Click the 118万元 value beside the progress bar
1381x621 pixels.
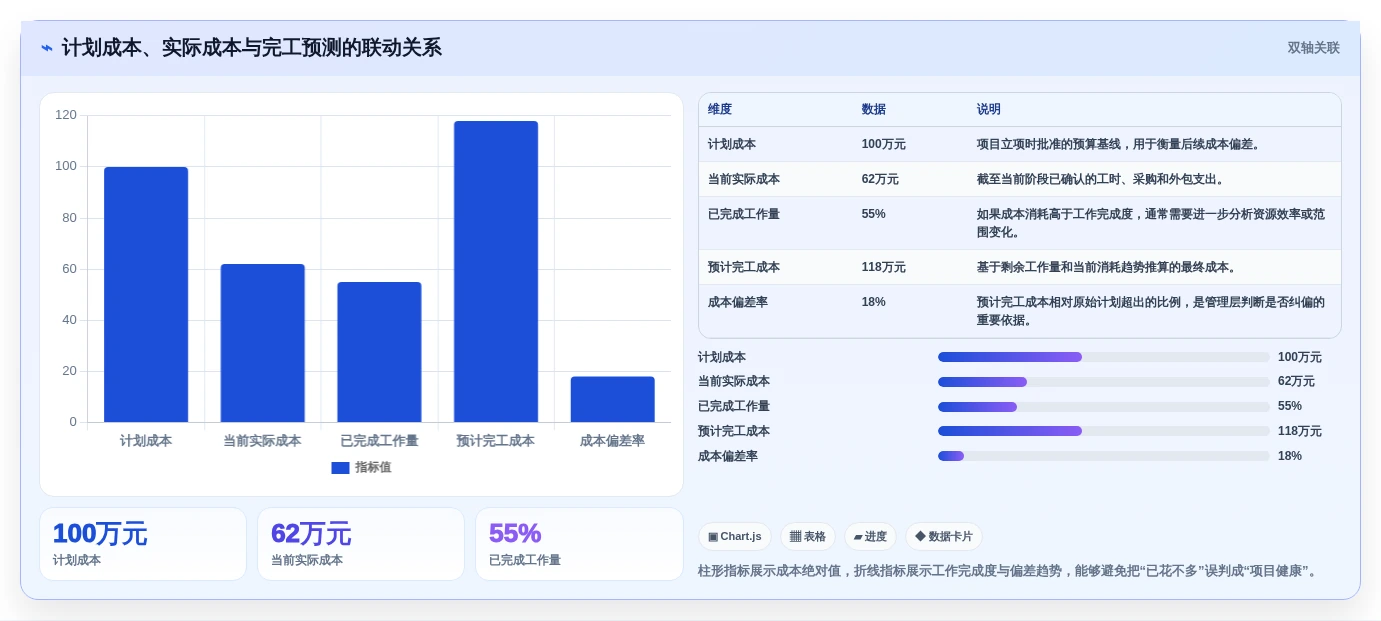tap(1300, 431)
